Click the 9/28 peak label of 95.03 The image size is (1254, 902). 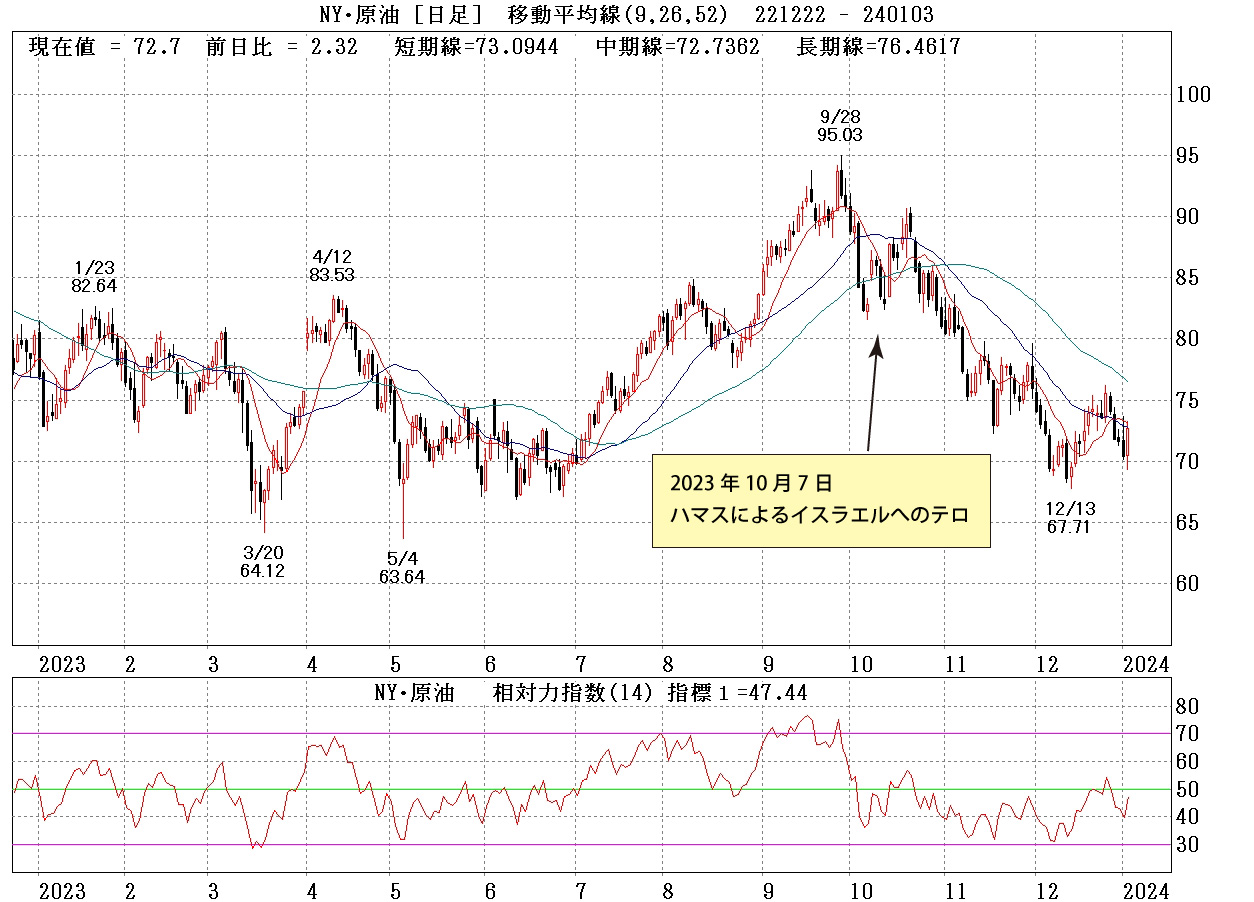click(839, 126)
